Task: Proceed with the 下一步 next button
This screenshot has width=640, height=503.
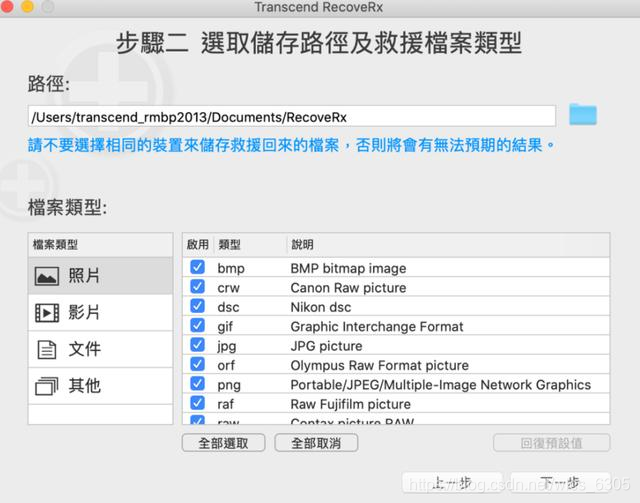Action: [x=560, y=483]
